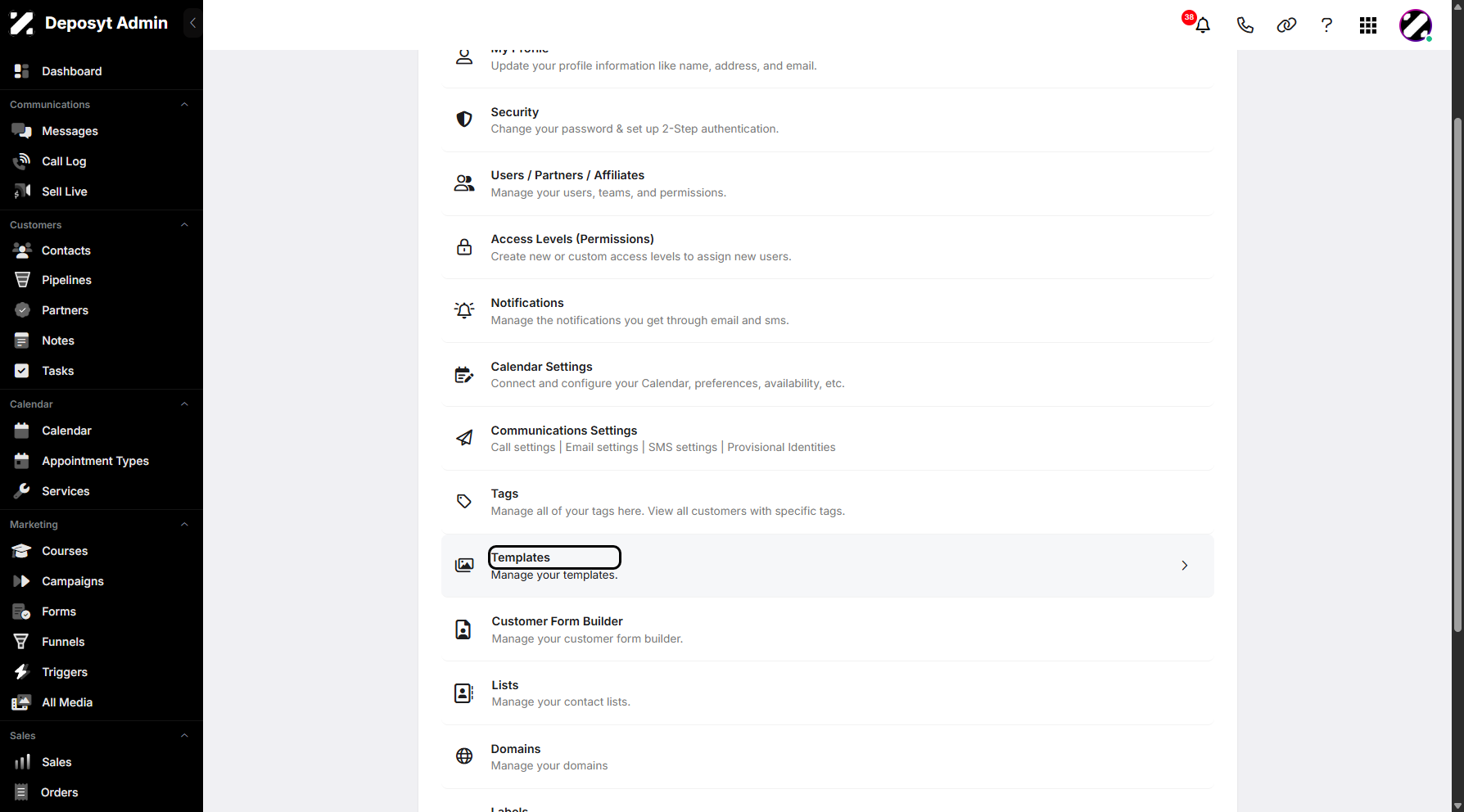Click the Tags label icon

(464, 501)
